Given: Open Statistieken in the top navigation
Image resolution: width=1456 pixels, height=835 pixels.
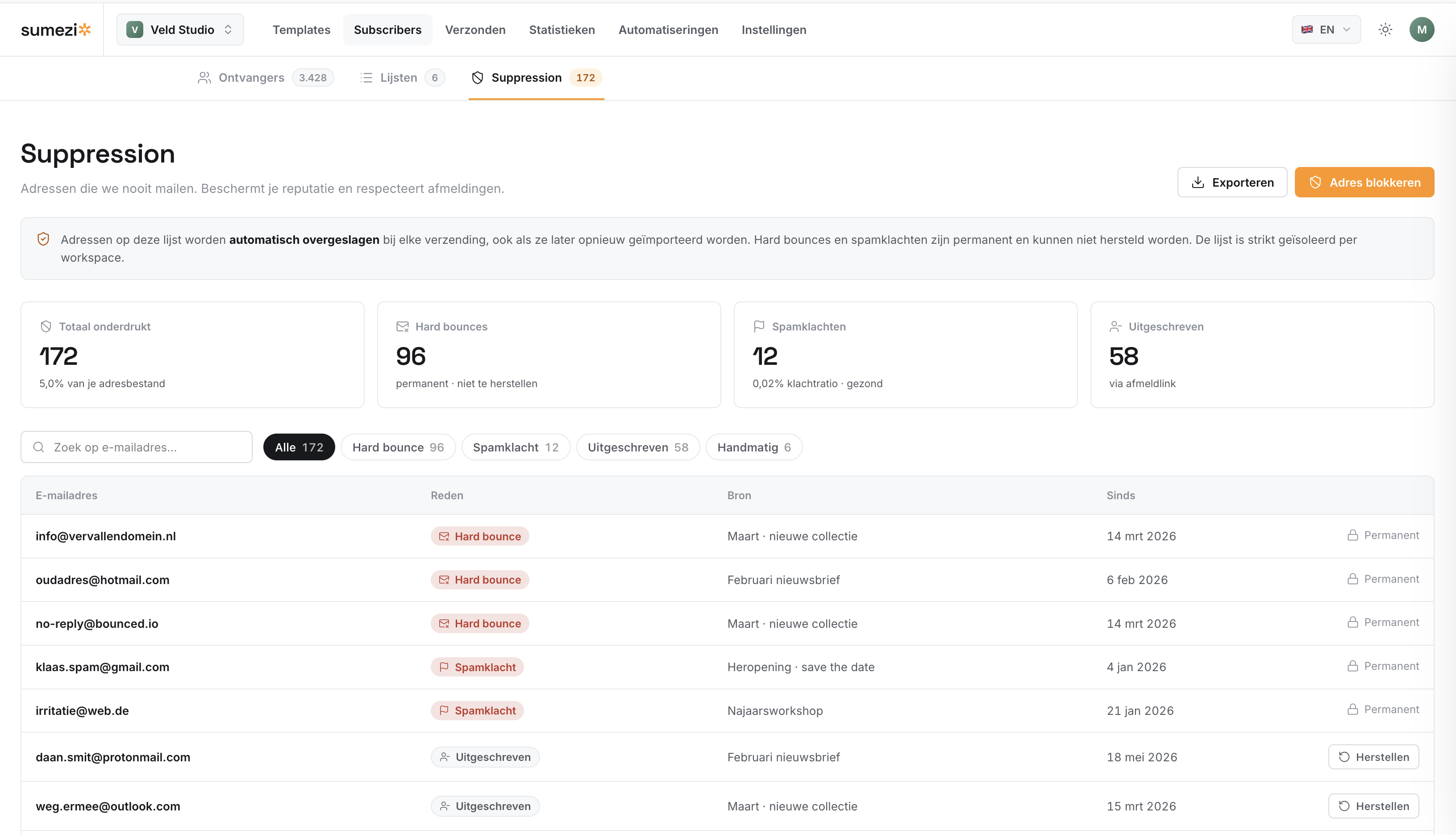Looking at the screenshot, I should point(561,30).
